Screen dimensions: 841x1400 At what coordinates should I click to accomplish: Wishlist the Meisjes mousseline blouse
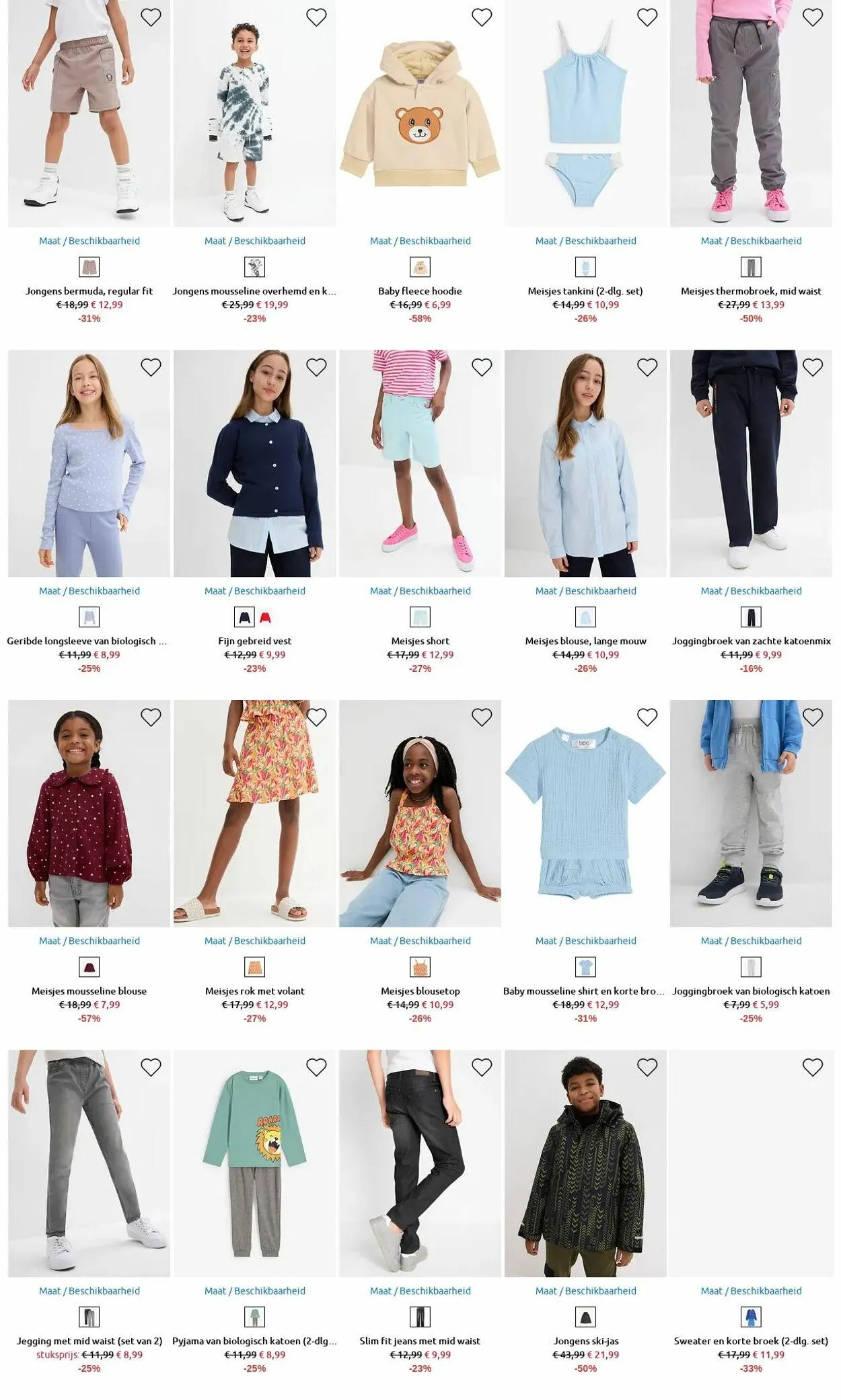click(151, 717)
